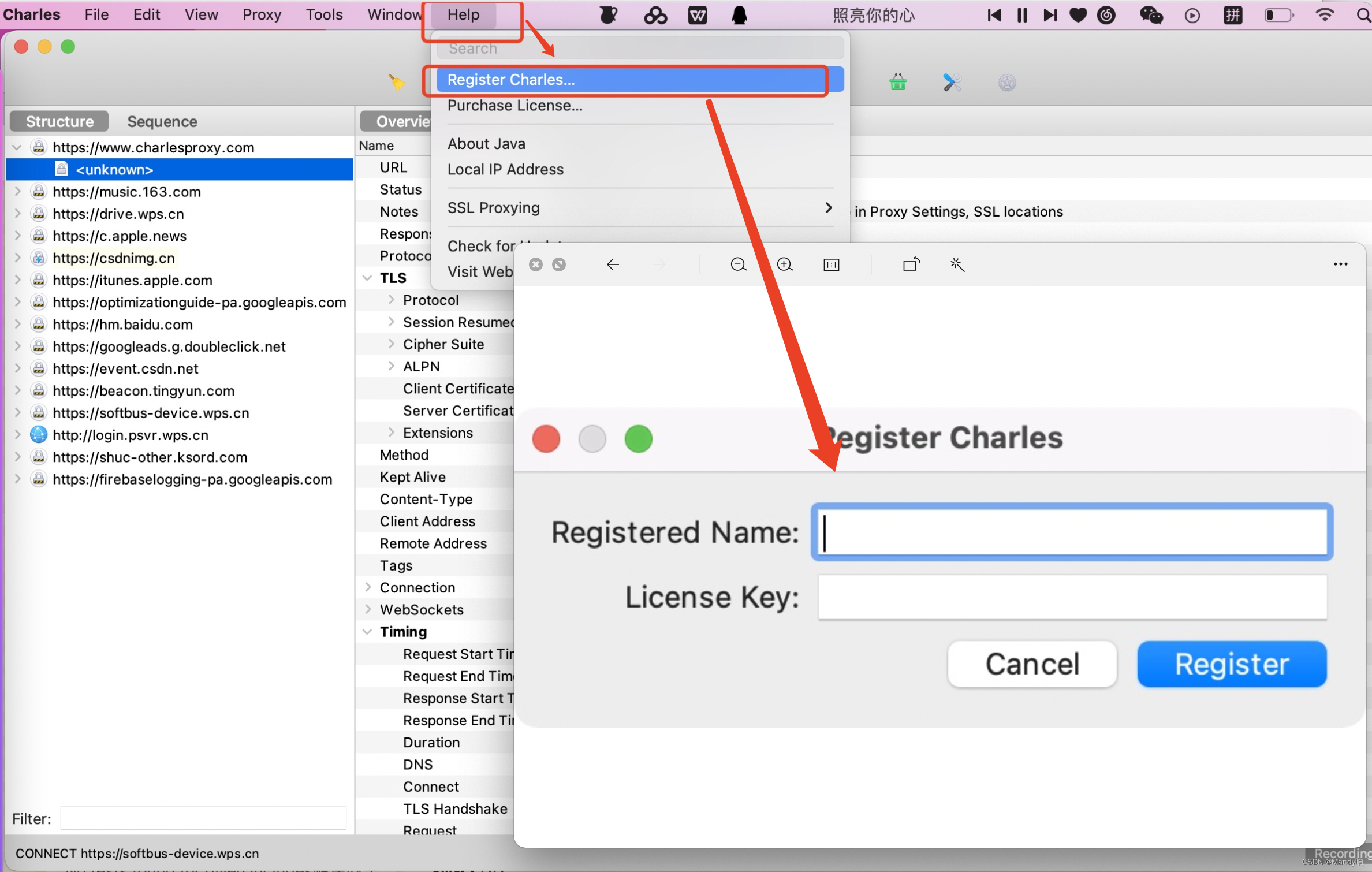Click the Wi-Fi icon in menu bar
Viewport: 1372px width, 872px height.
[x=1325, y=15]
